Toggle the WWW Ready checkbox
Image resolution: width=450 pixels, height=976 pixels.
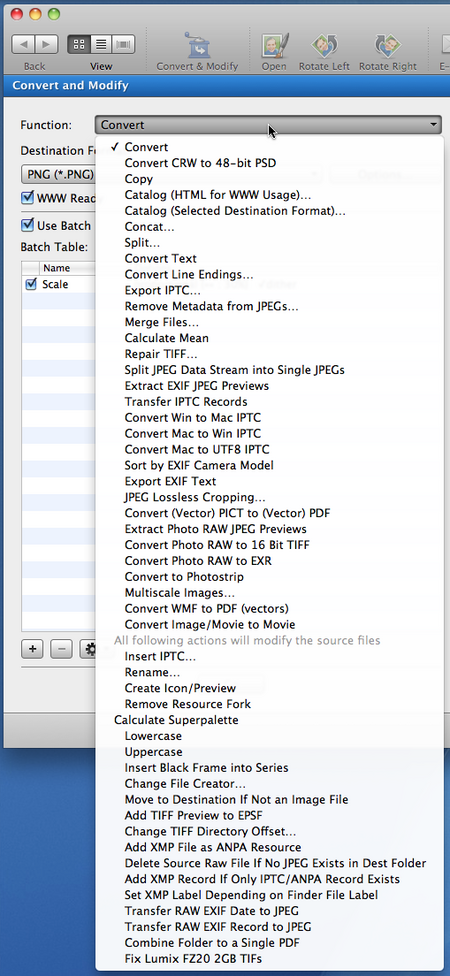click(27, 198)
